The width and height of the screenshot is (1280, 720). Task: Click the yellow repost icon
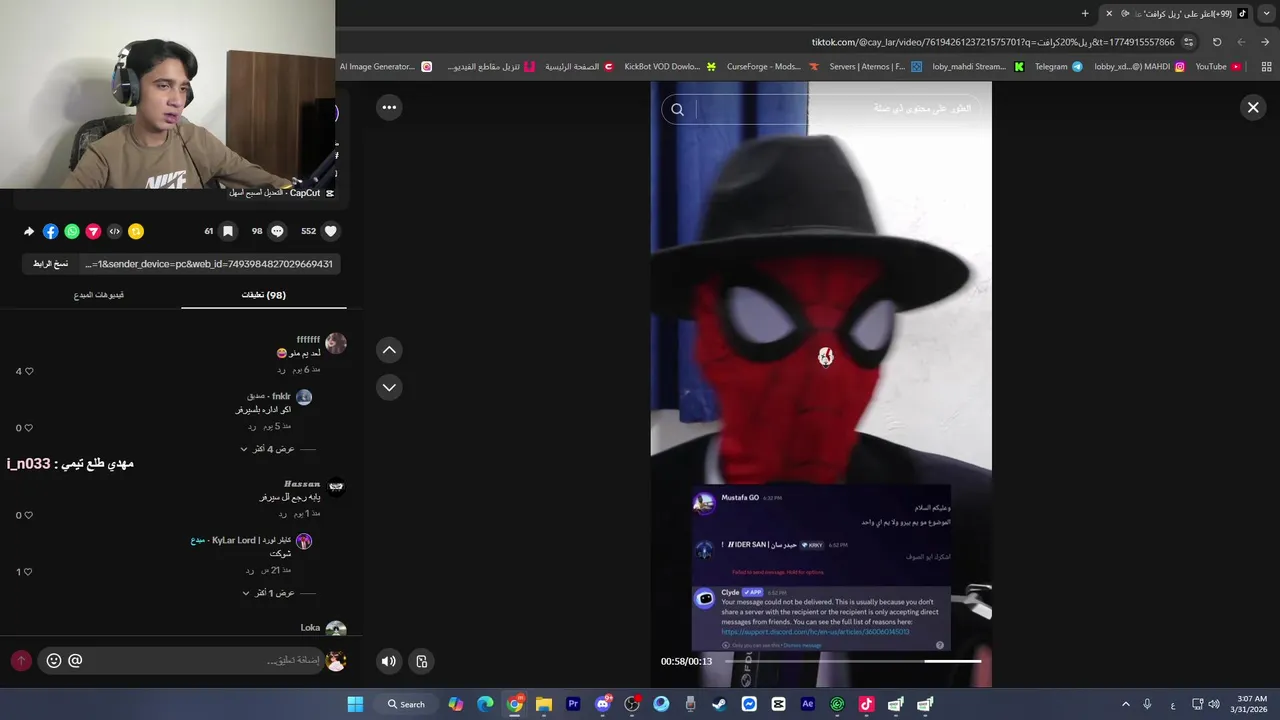pos(136,231)
